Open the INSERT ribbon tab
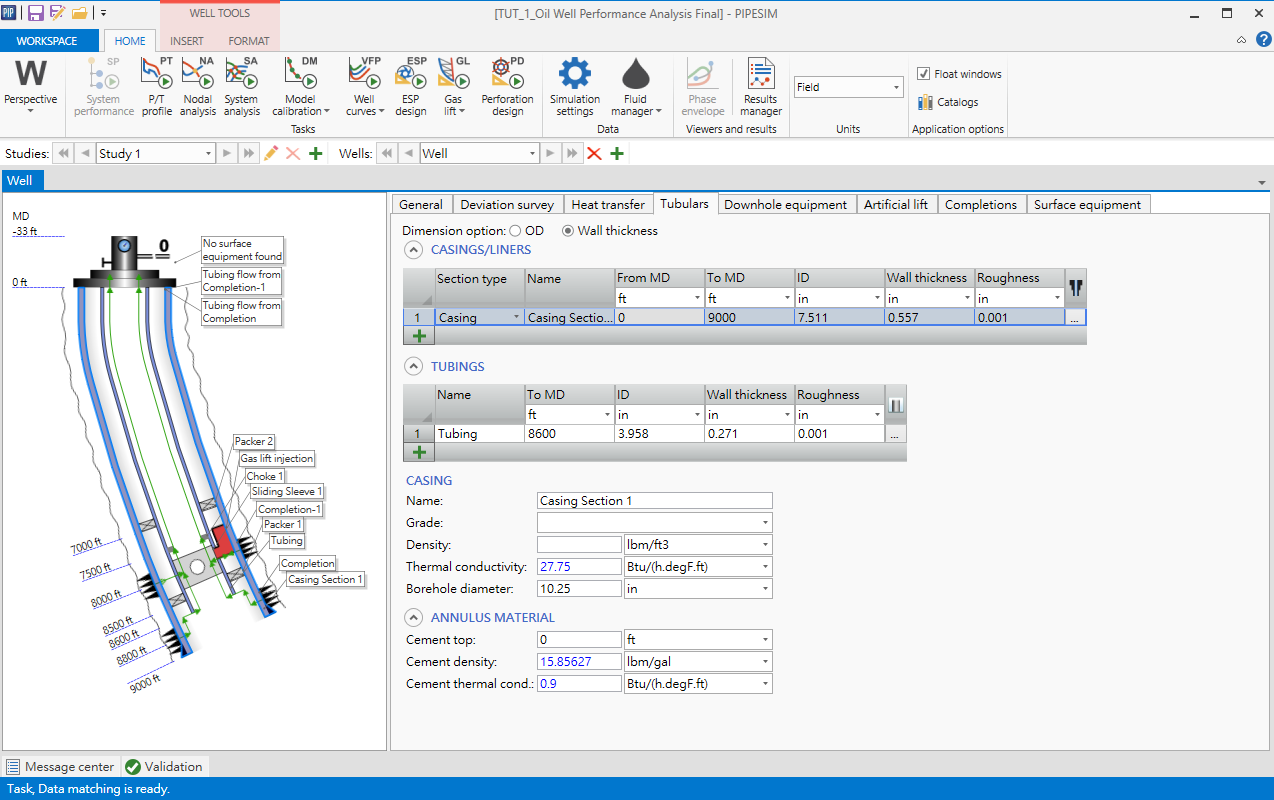The width and height of the screenshot is (1274, 800). (x=187, y=41)
